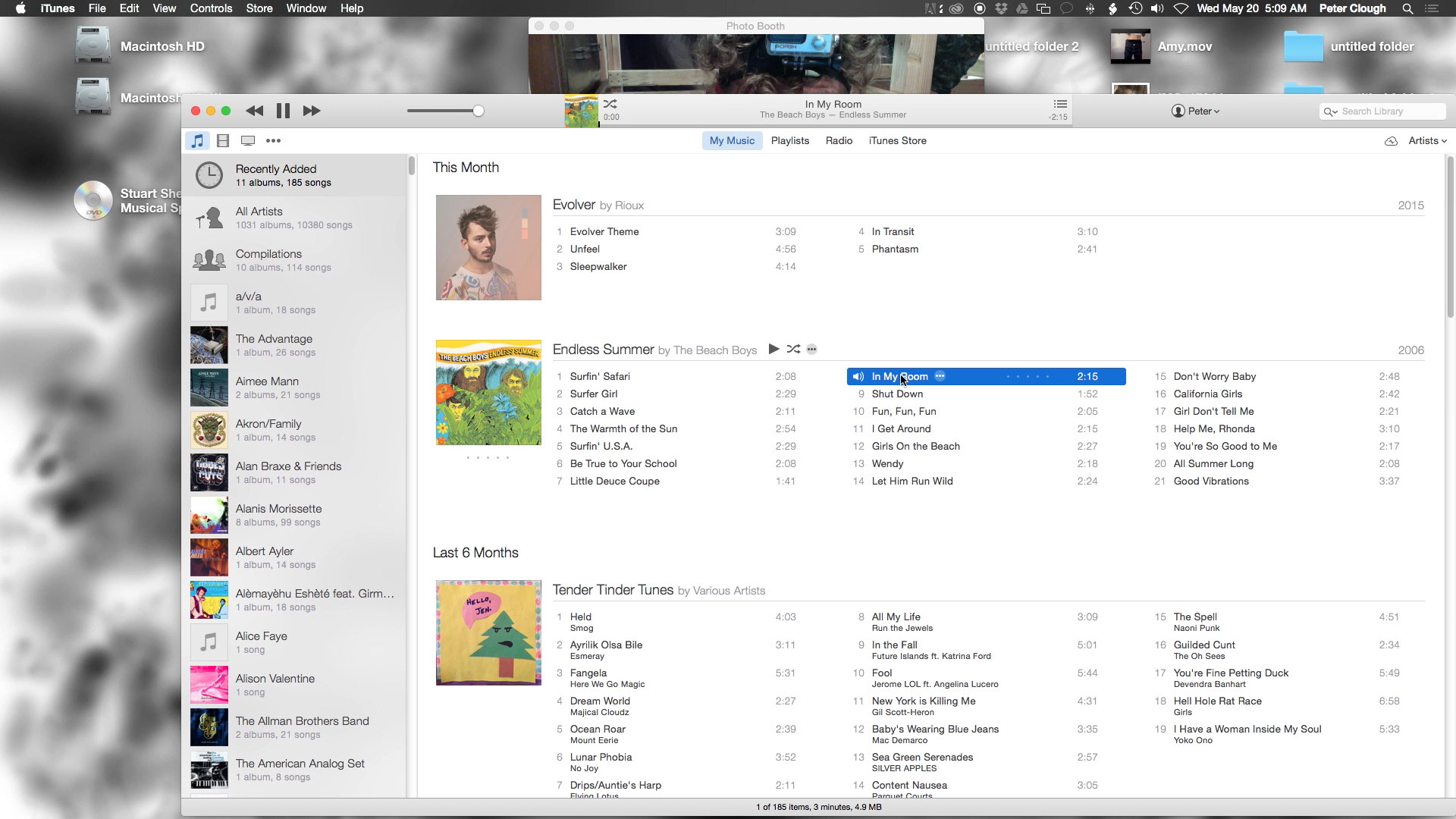This screenshot has width=1456, height=819.
Task: Switch to the Playlists tab
Action: 789,141
